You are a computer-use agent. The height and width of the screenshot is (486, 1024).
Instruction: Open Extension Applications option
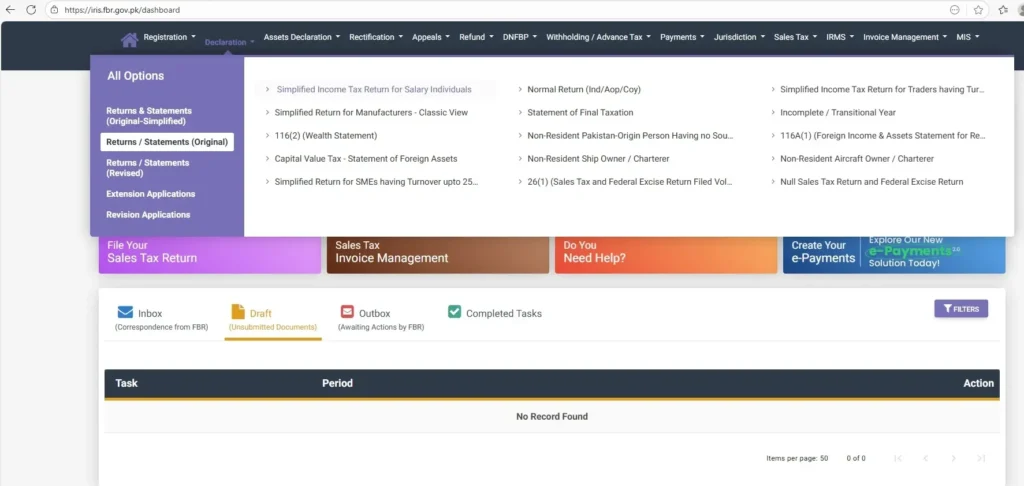coord(151,194)
